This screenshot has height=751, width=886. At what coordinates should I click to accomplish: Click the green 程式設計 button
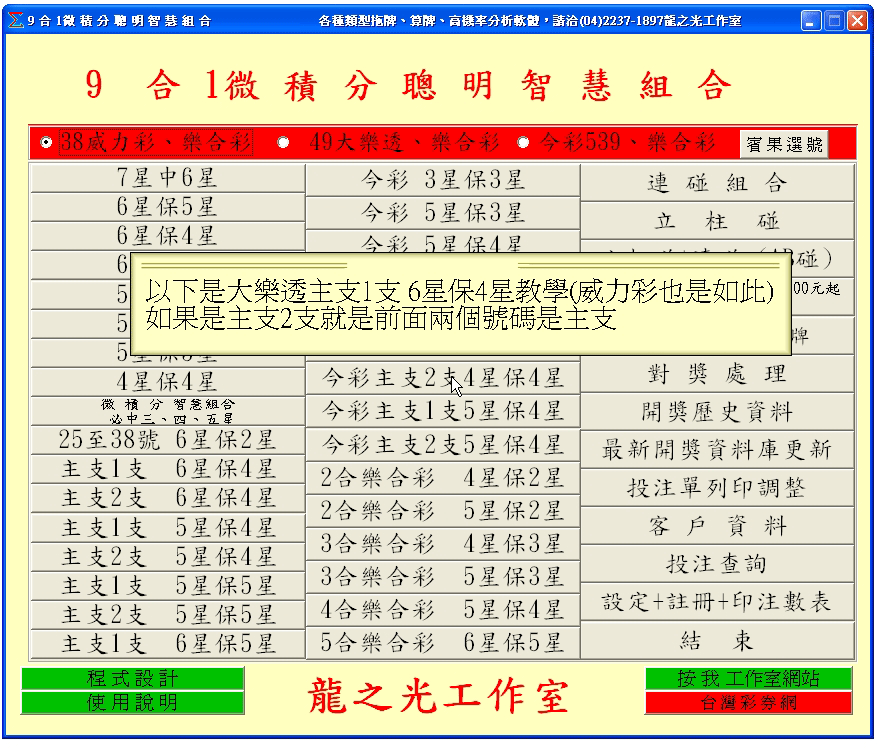coord(133,678)
